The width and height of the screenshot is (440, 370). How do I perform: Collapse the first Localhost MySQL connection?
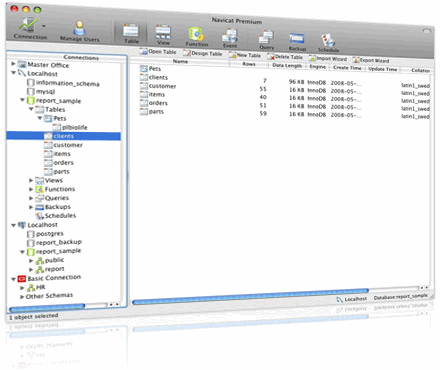(x=13, y=72)
